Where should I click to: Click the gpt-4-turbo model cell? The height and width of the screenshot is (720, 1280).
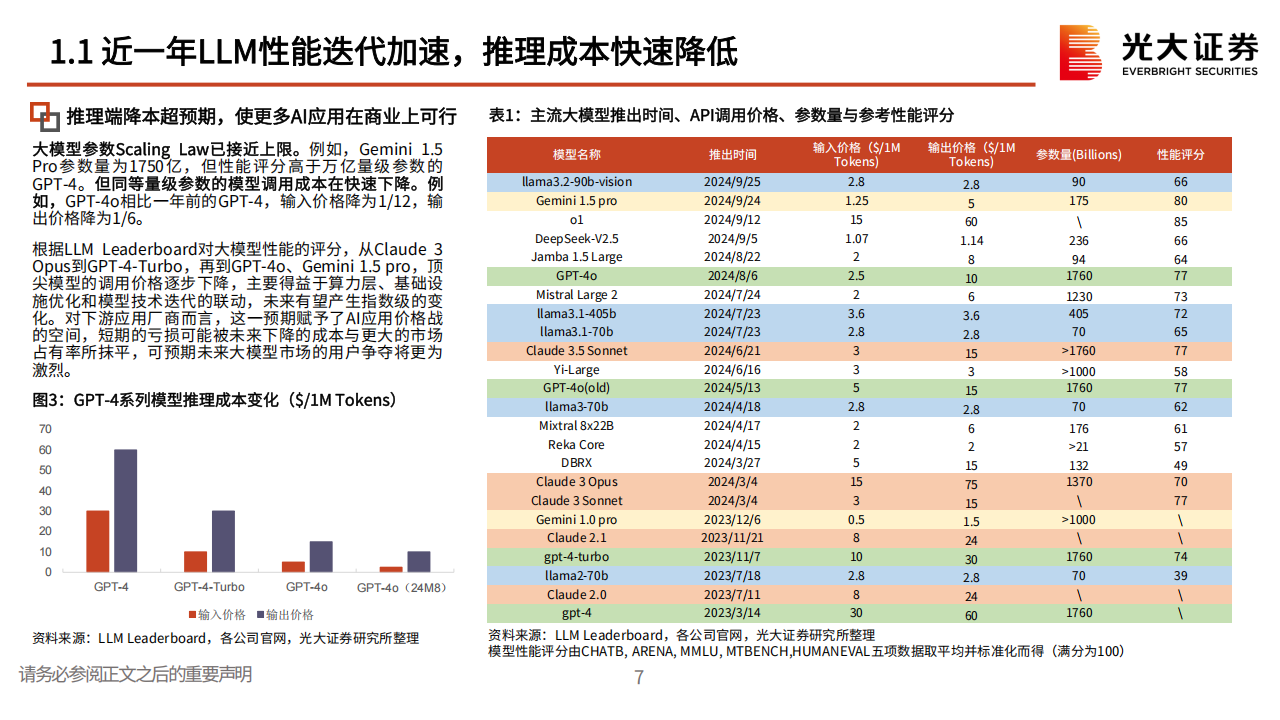[577, 557]
